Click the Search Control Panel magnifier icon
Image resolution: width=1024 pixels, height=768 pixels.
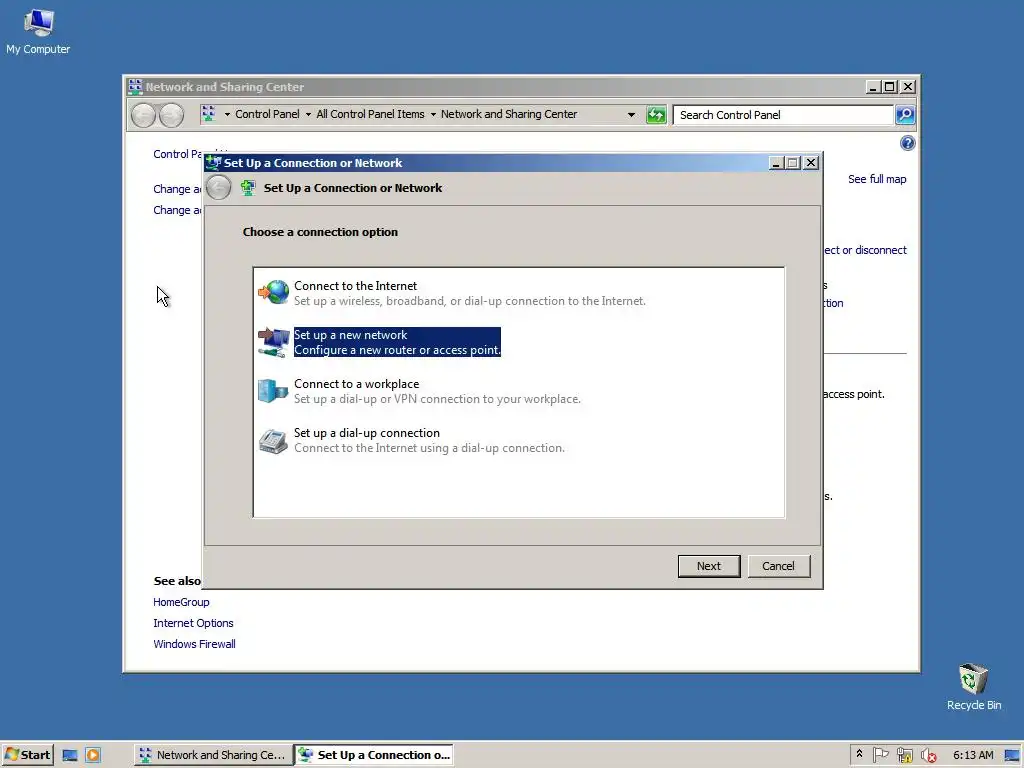(x=904, y=115)
